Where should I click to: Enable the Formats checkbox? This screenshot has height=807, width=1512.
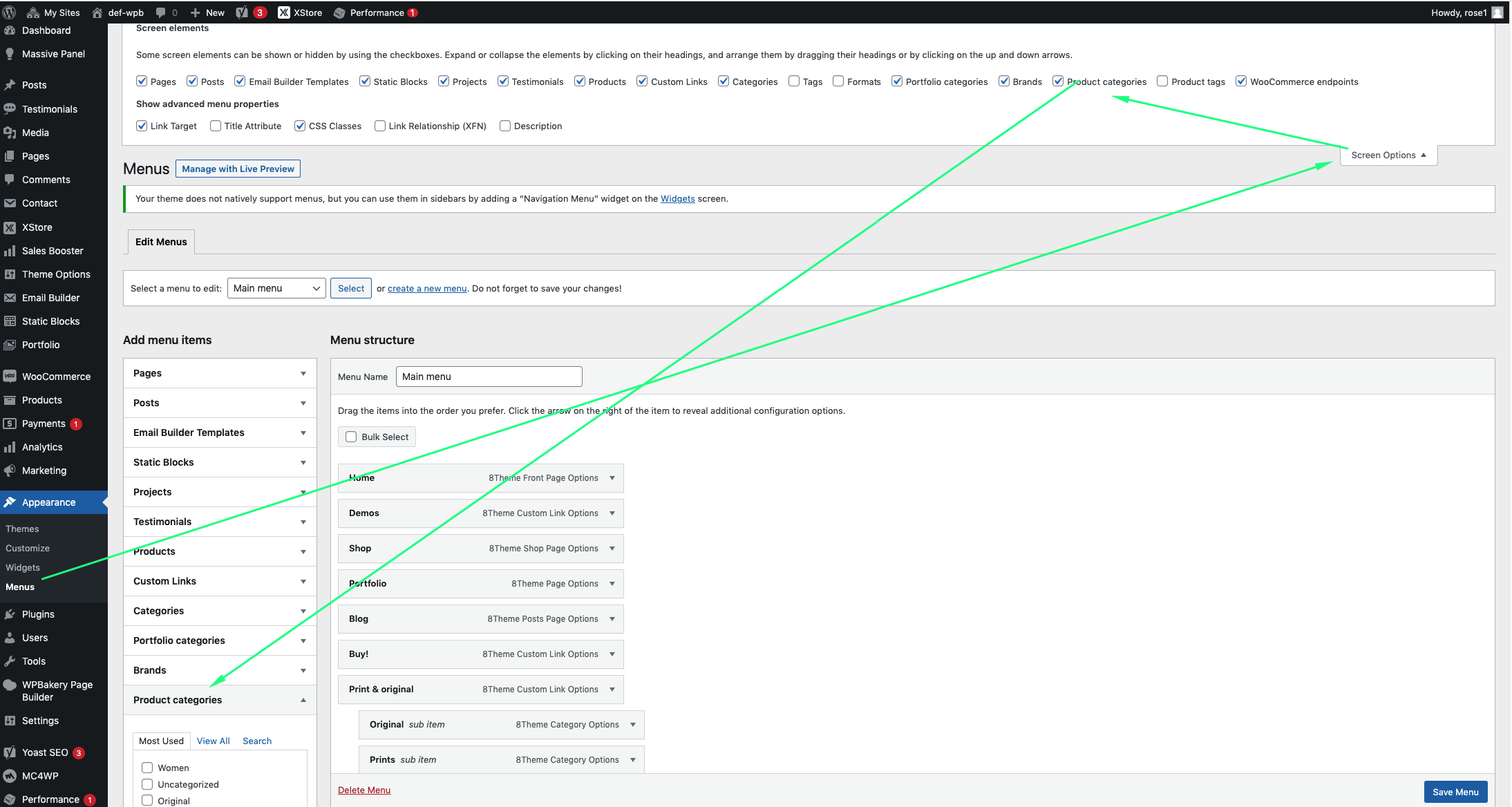click(x=838, y=82)
